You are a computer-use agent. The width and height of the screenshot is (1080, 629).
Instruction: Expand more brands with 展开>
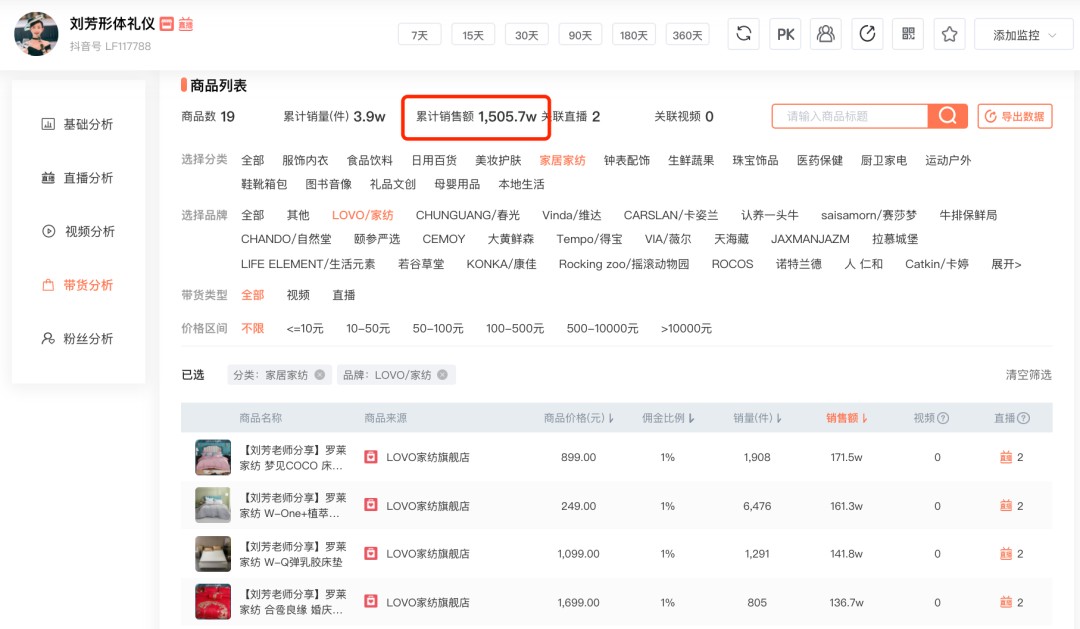(x=1006, y=264)
